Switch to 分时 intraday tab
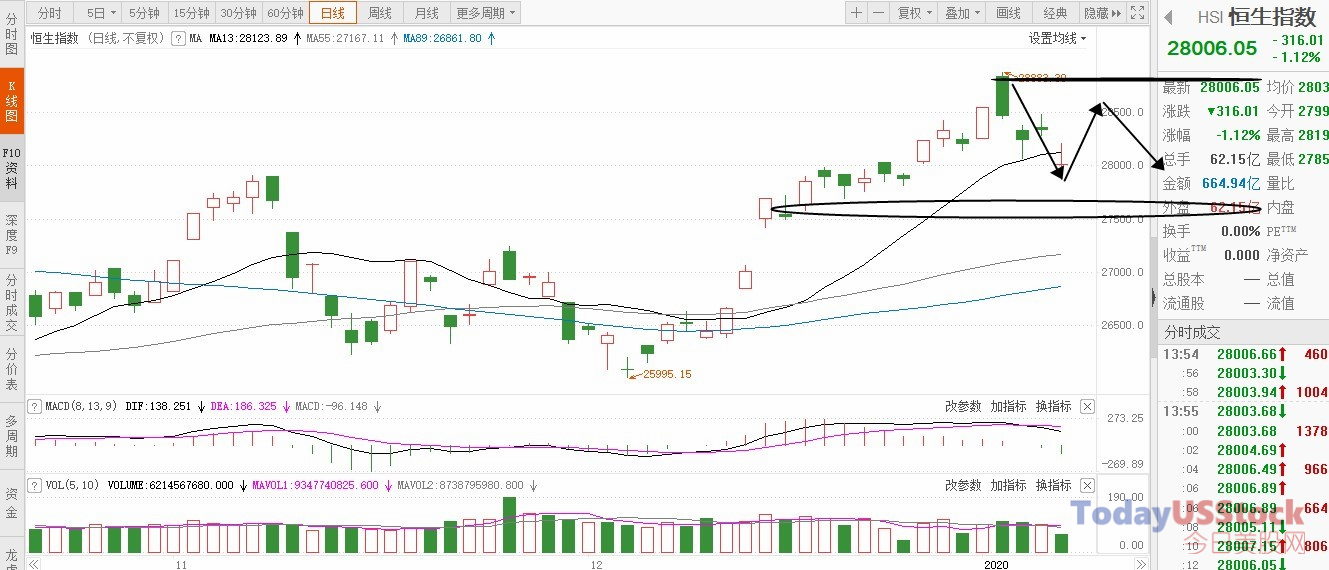Screen dimensions: 1329x570 50,13
